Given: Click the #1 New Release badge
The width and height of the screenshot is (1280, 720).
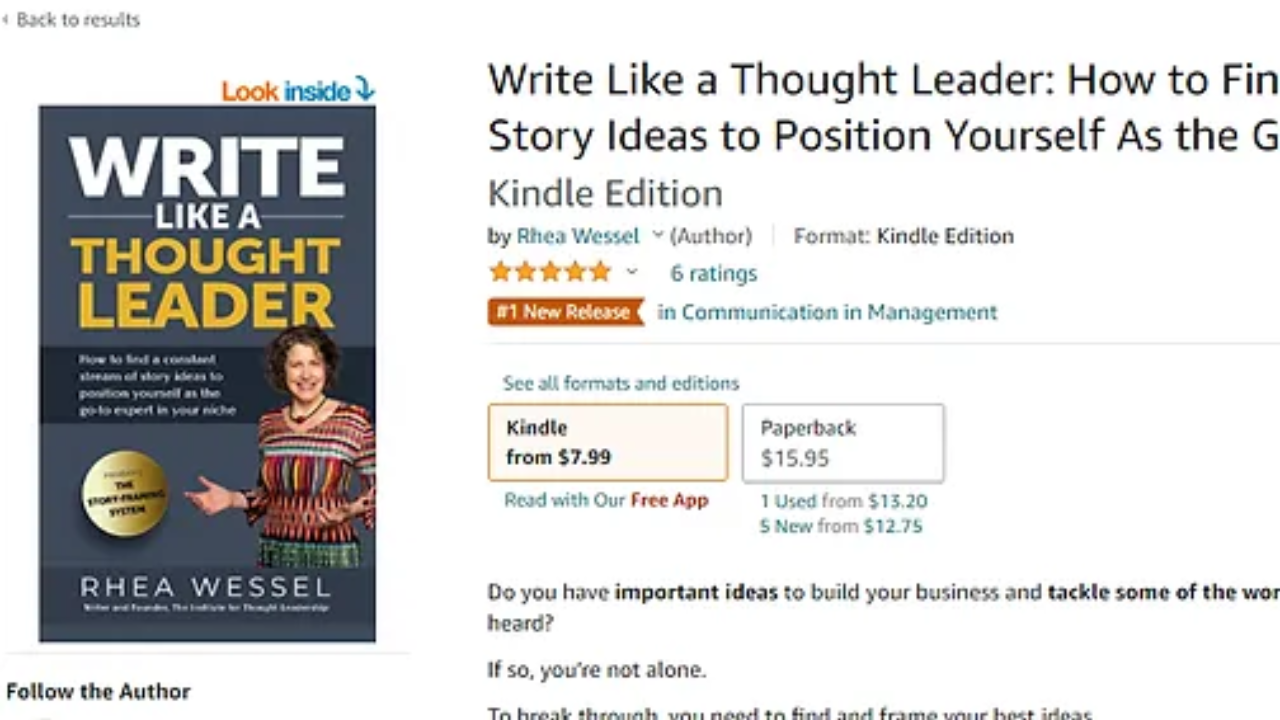Looking at the screenshot, I should 566,312.
